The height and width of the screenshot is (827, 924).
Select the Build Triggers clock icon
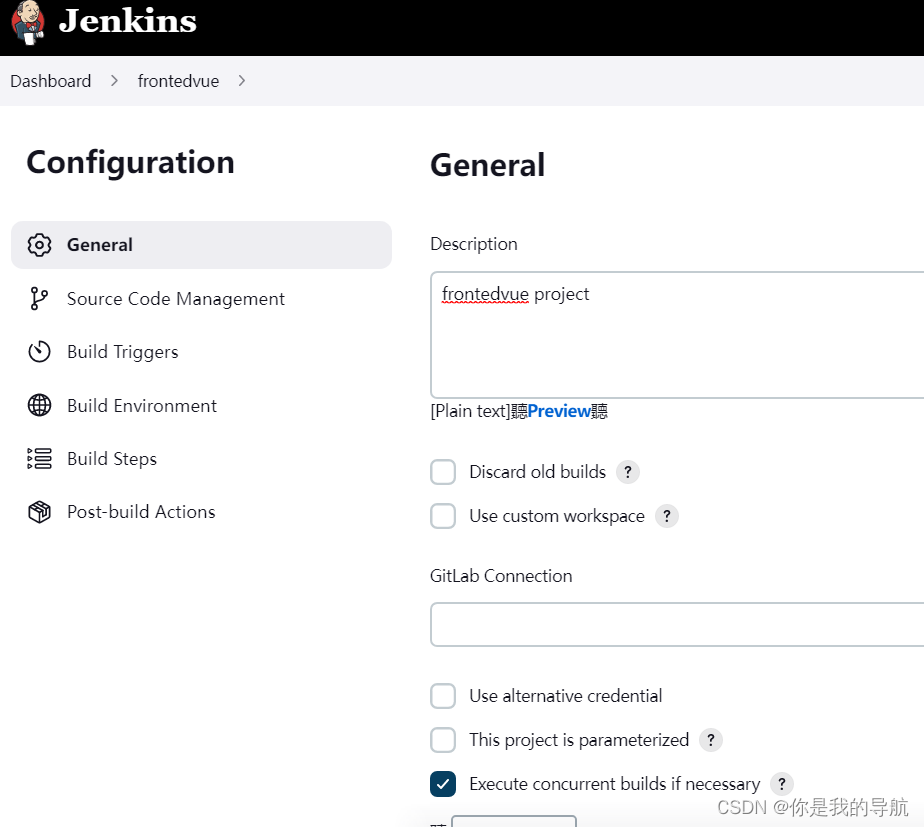point(38,351)
